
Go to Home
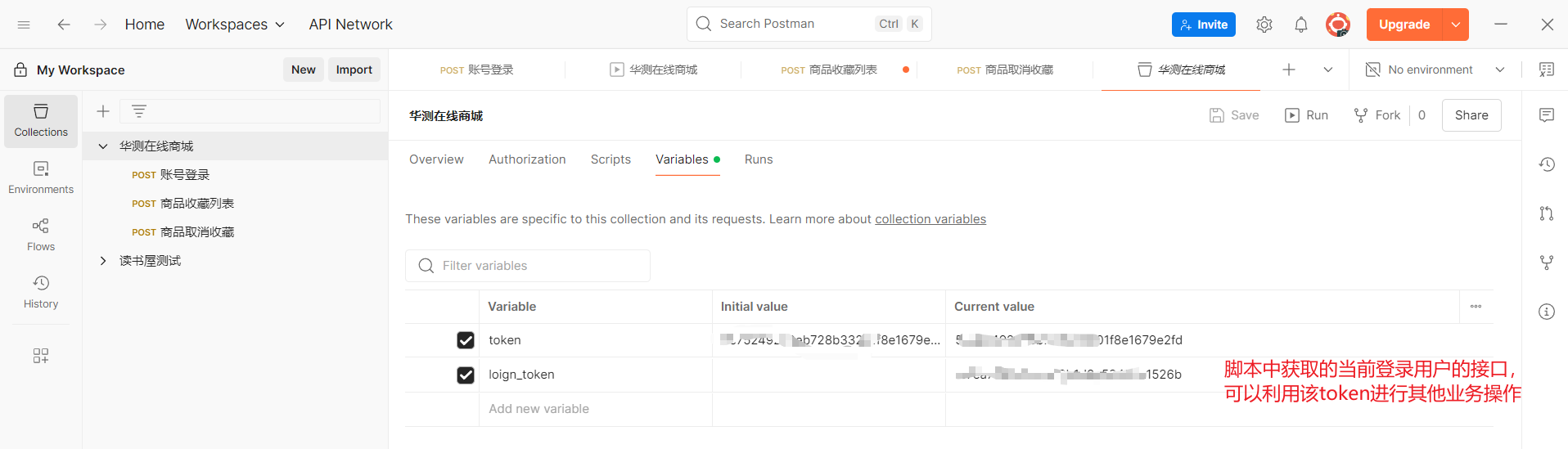click(x=145, y=25)
